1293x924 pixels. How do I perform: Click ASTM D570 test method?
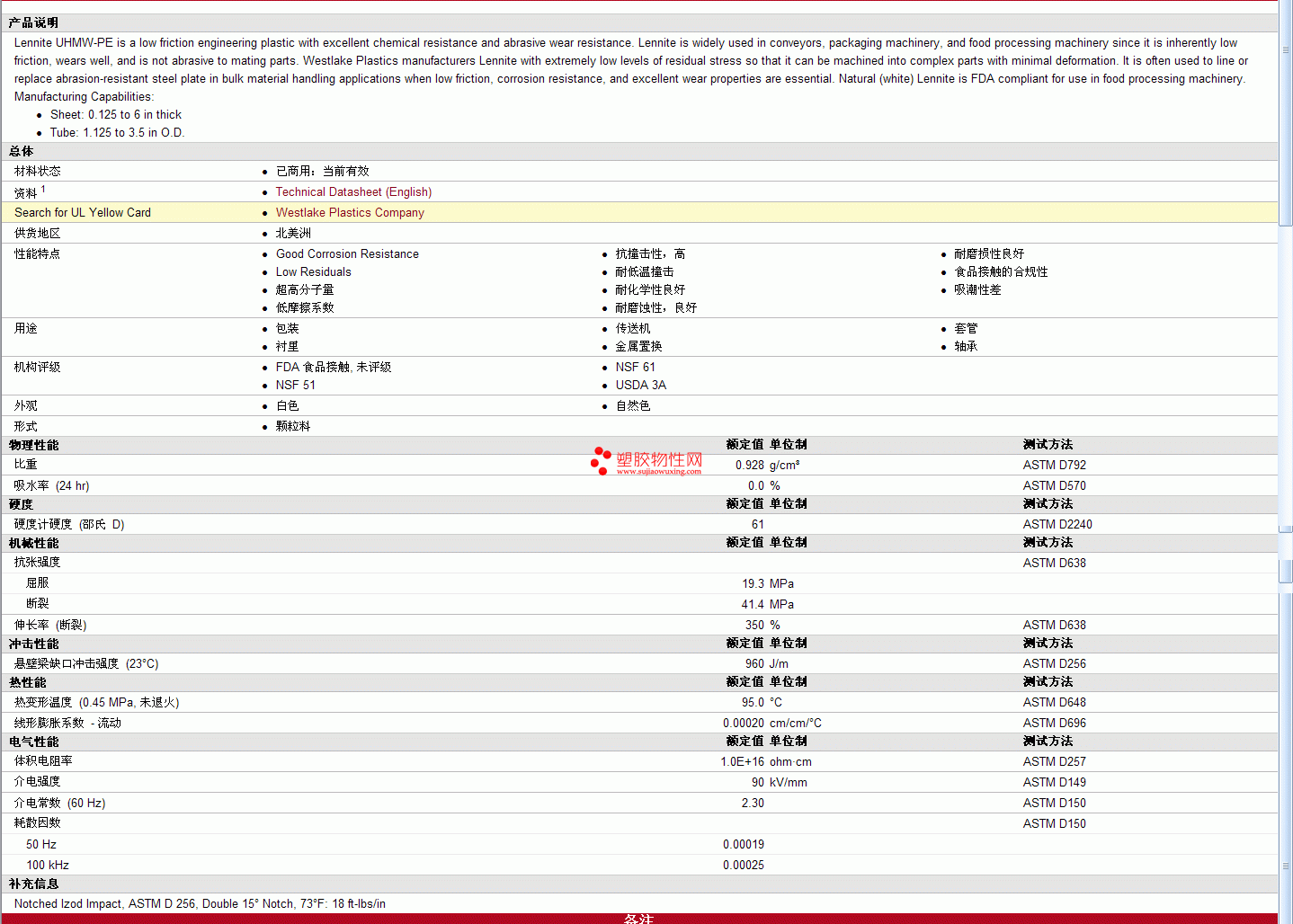(1055, 485)
